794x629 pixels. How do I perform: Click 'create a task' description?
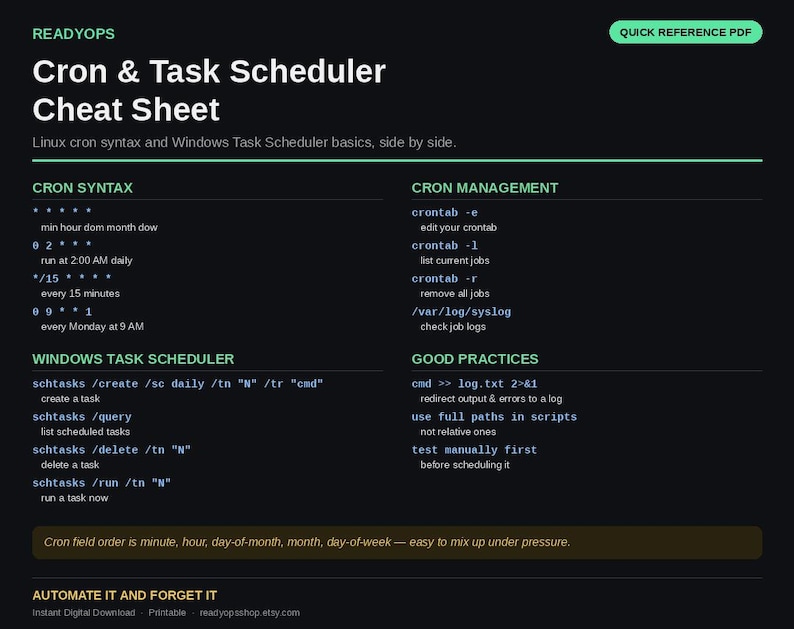point(70,399)
